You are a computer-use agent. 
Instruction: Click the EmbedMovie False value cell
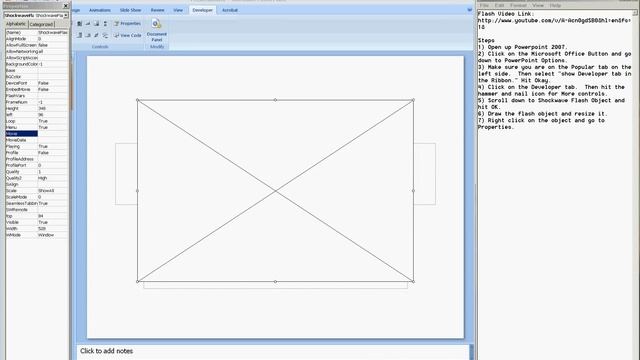(x=53, y=89)
